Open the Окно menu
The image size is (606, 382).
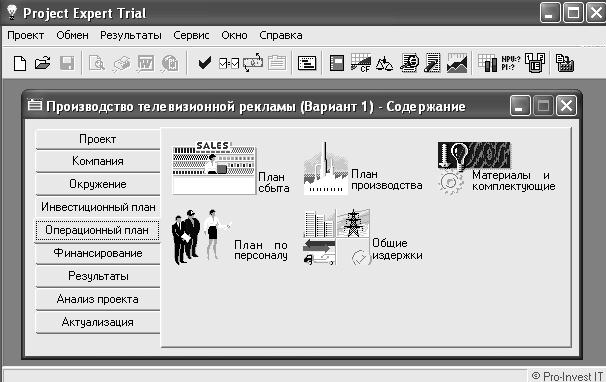[234, 36]
